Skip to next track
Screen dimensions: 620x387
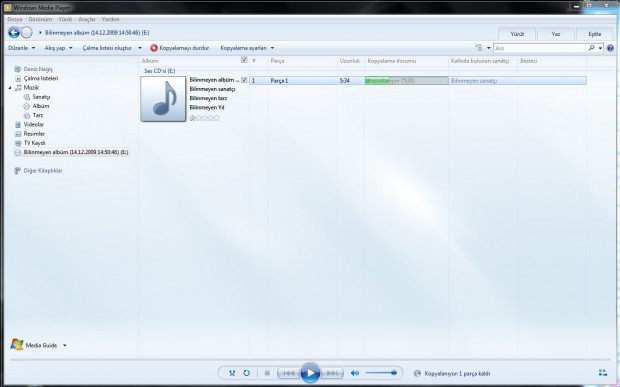coord(332,373)
